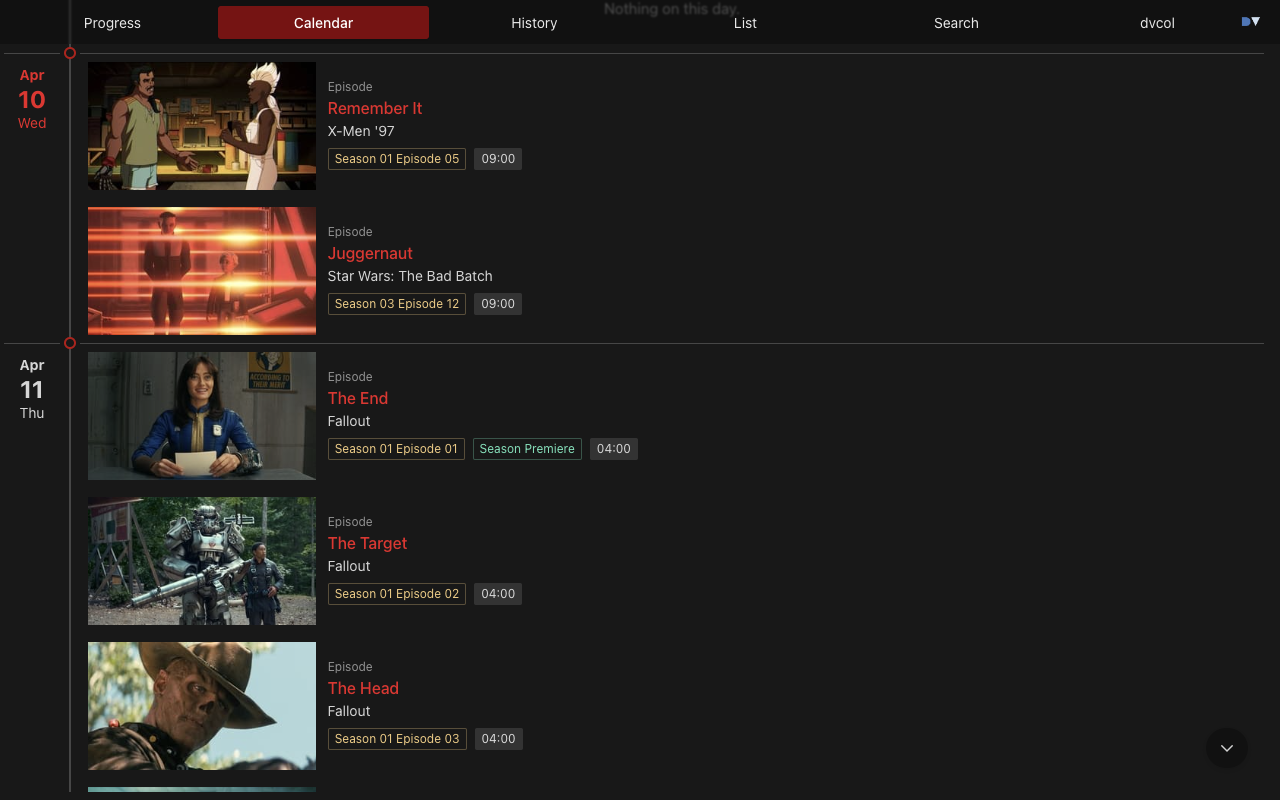Open the episode Remember It
The image size is (1280, 800).
click(375, 108)
